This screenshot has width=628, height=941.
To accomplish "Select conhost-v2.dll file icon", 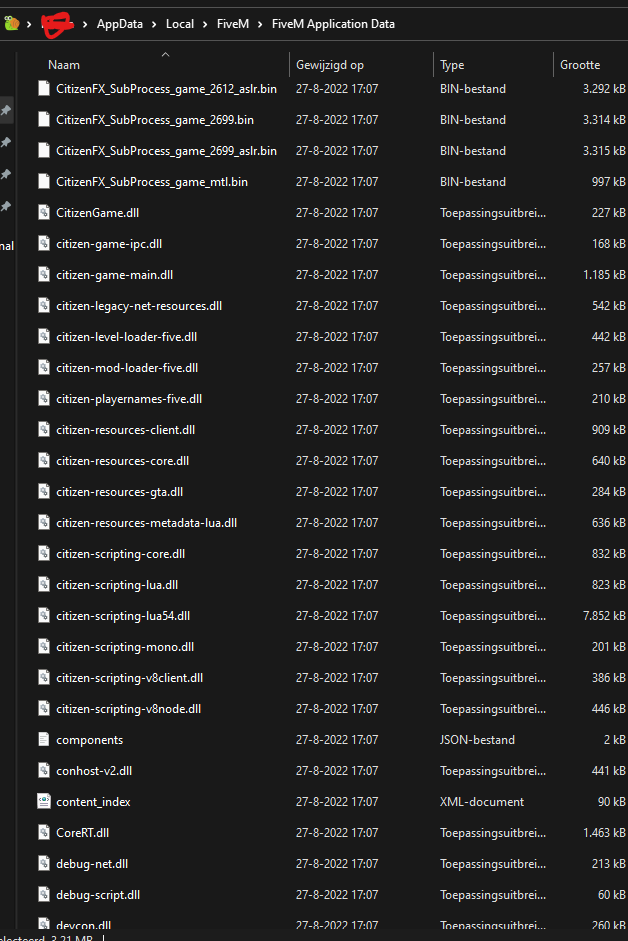I will 44,771.
